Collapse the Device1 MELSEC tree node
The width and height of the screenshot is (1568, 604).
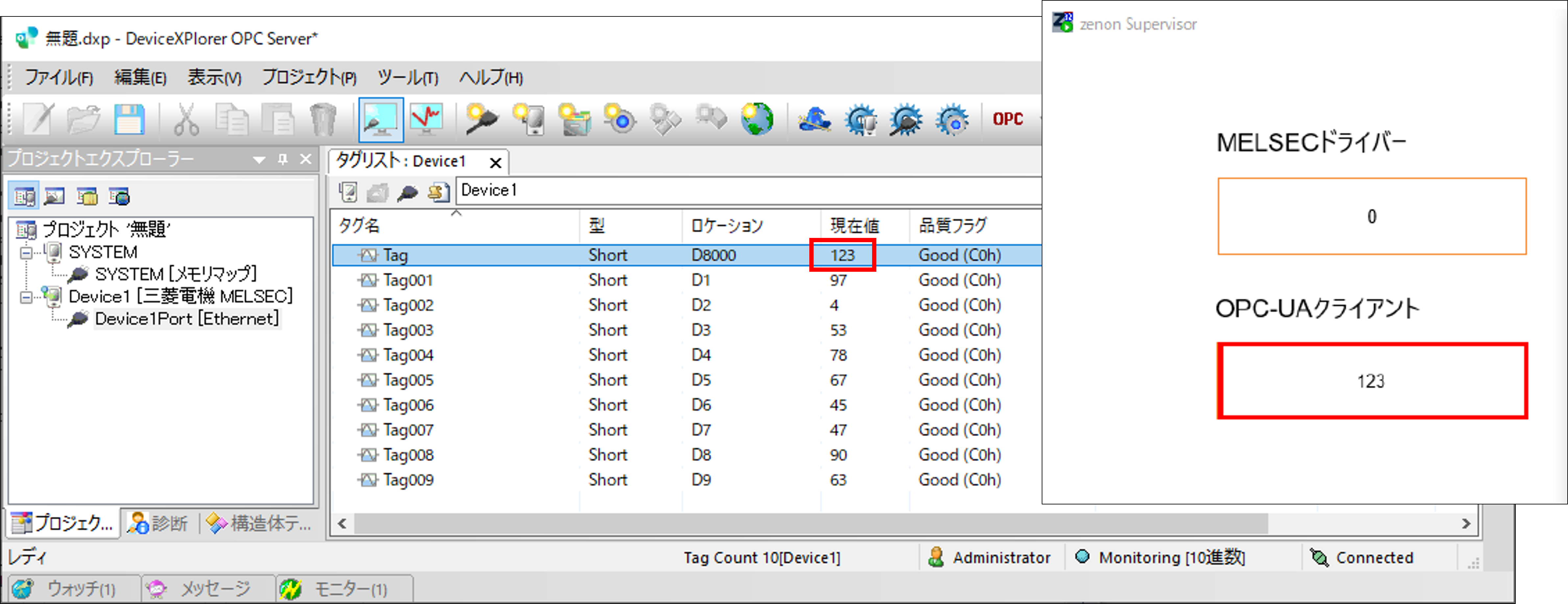tap(26, 297)
